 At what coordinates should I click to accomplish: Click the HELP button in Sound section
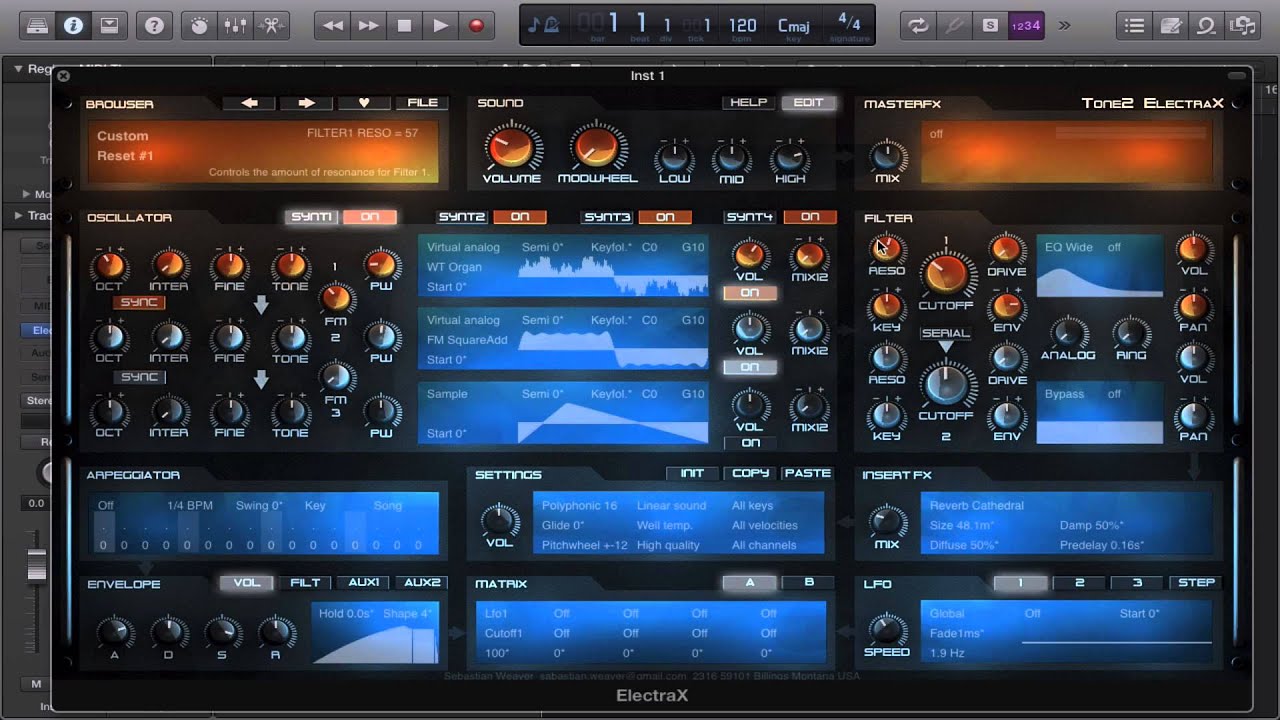tap(749, 103)
